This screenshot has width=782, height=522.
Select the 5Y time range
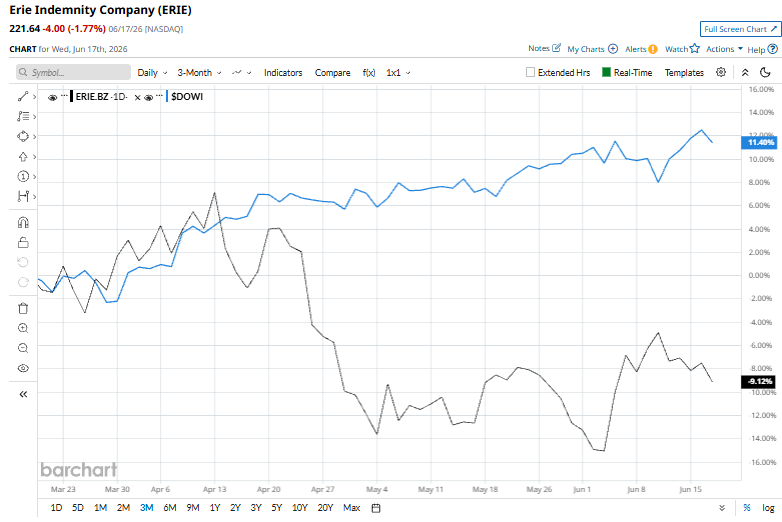(x=276, y=508)
